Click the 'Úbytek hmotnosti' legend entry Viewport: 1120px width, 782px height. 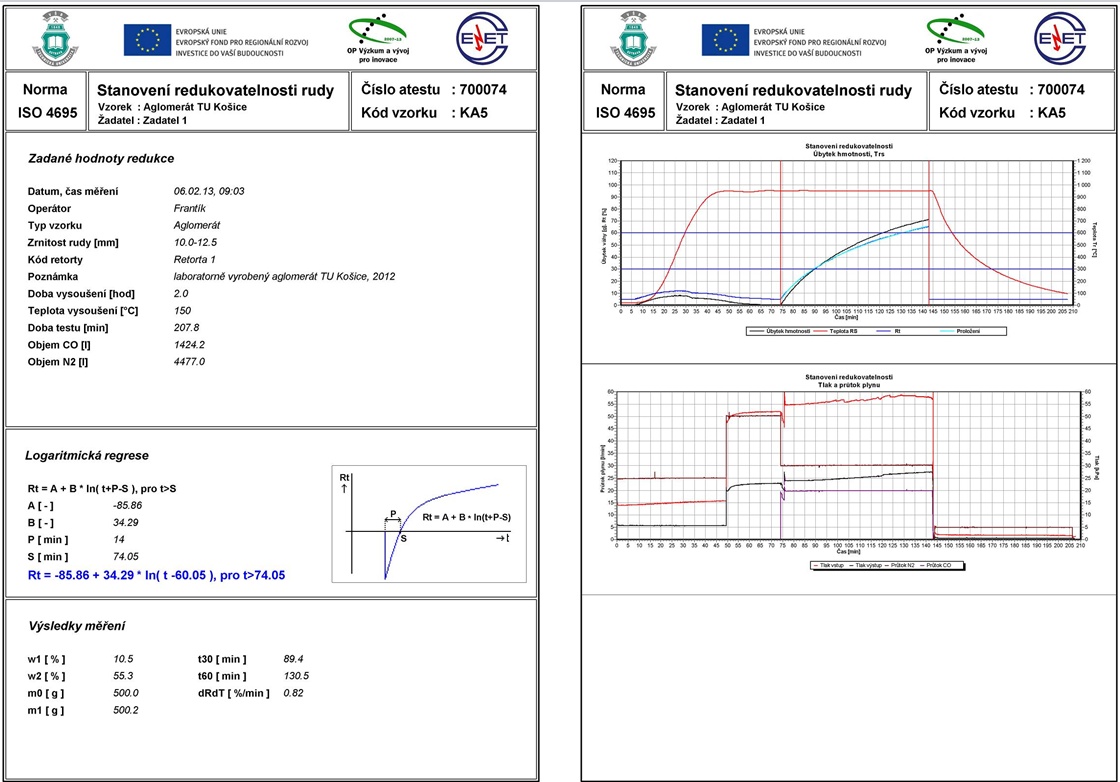780,331
